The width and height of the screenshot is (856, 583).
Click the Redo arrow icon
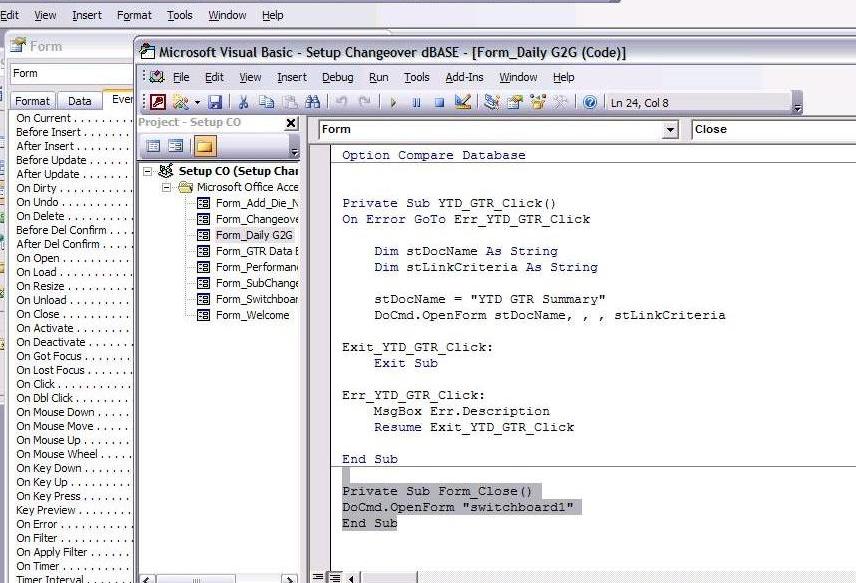pyautogui.click(x=364, y=102)
